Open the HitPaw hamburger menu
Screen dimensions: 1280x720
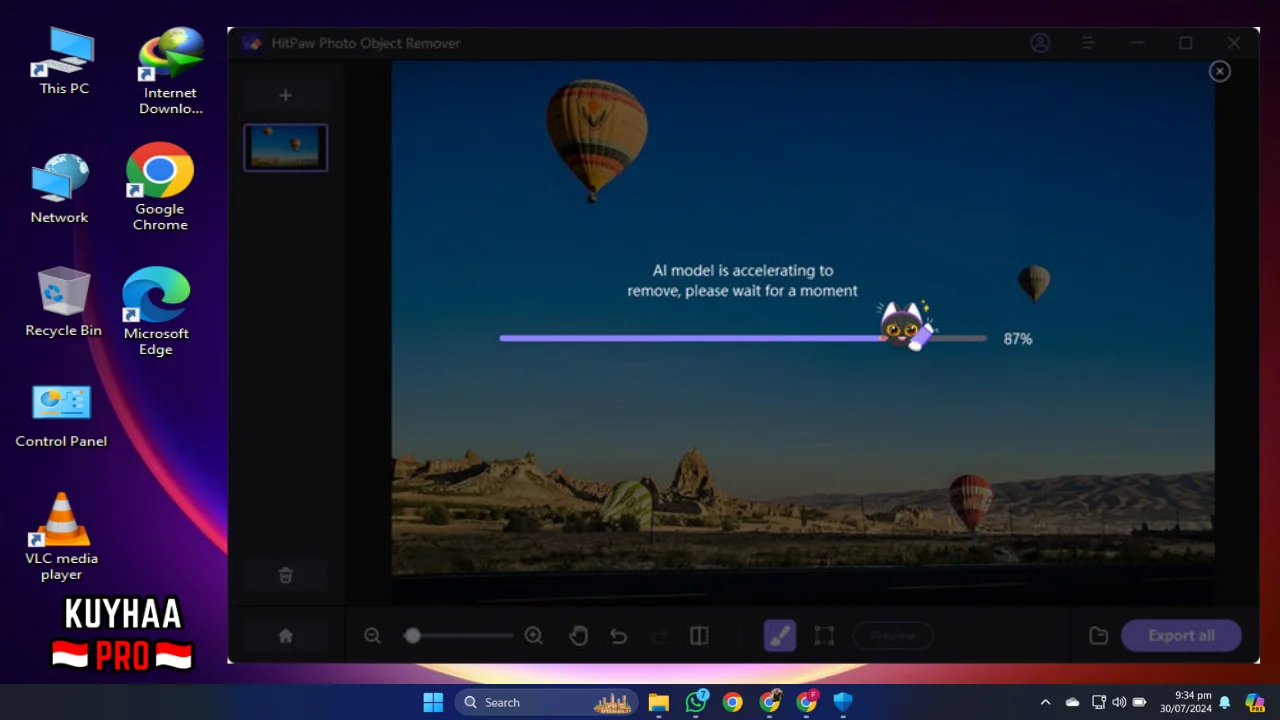[x=1089, y=43]
